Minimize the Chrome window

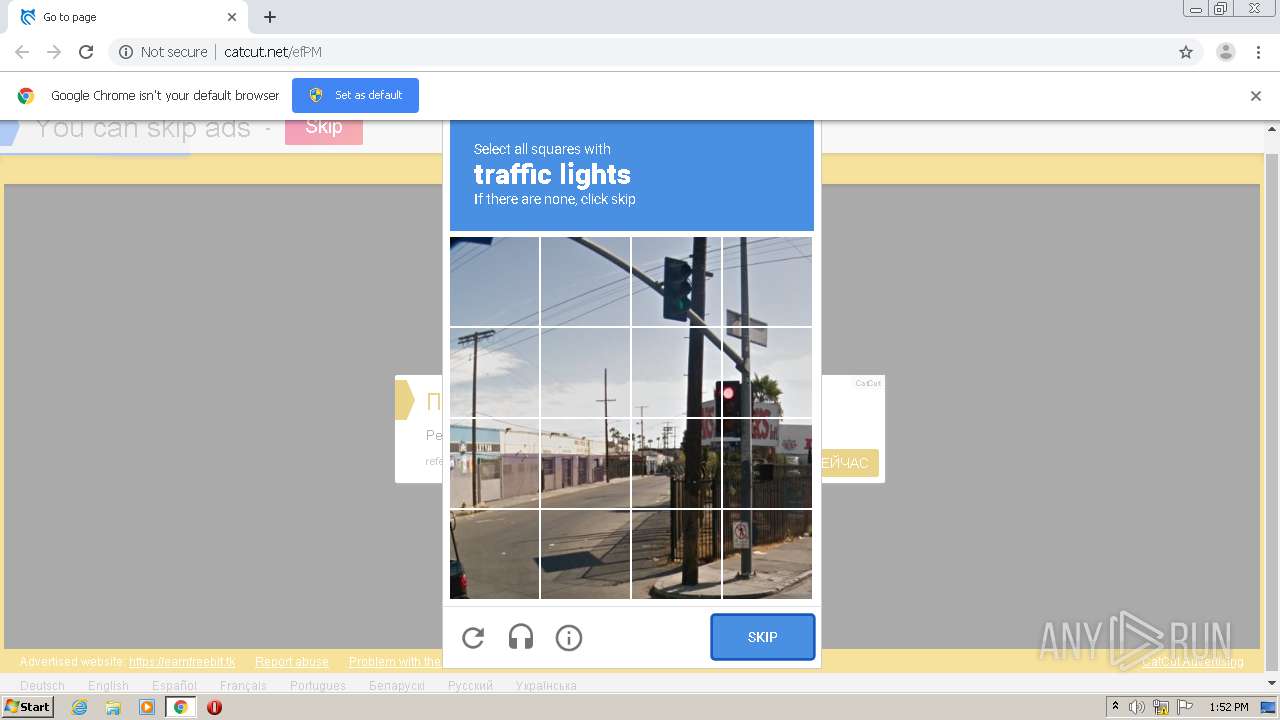coord(1195,8)
